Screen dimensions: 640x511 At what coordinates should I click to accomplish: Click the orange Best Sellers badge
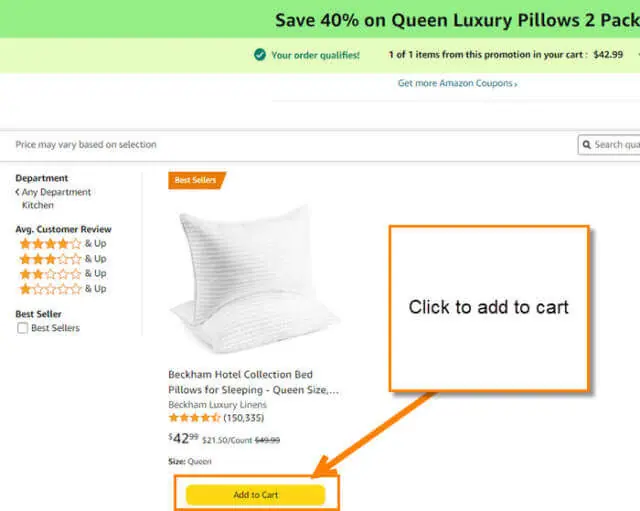pos(197,180)
